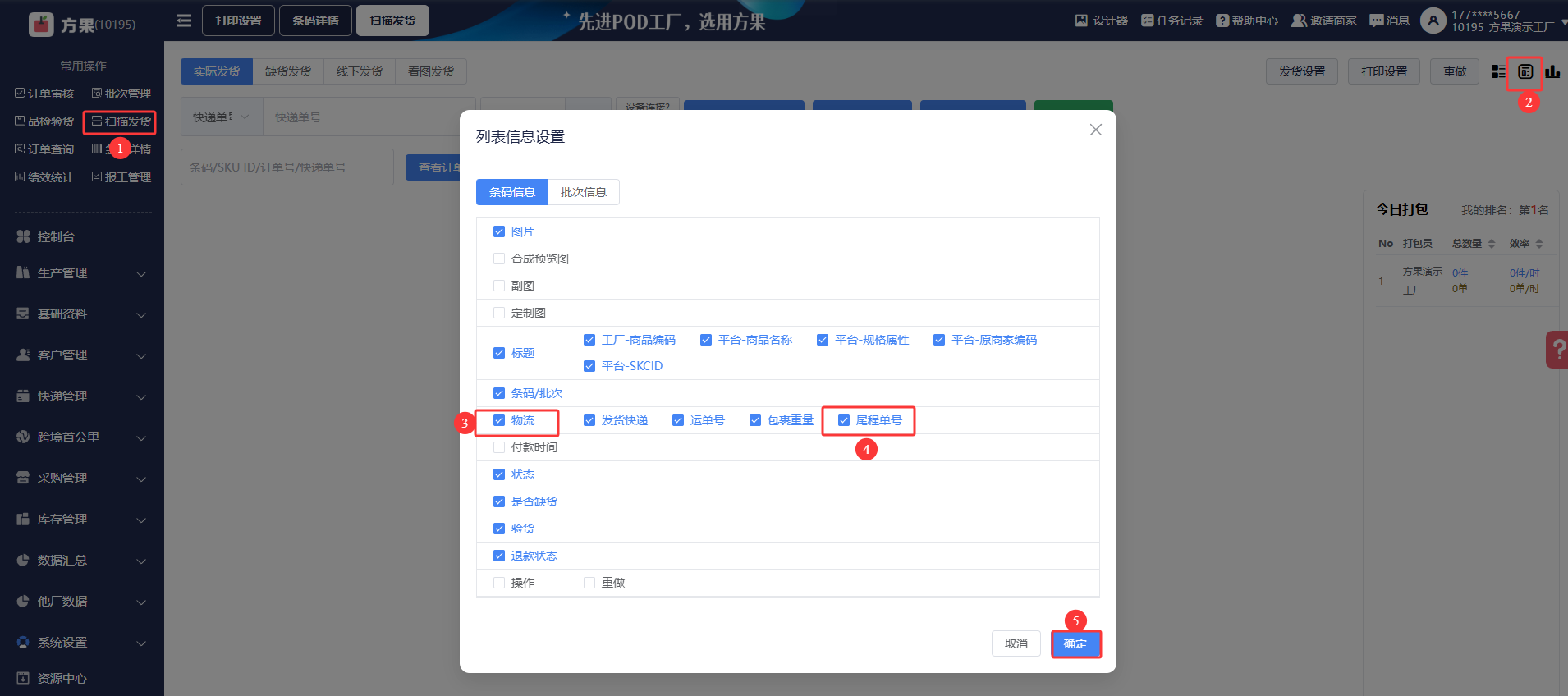Open 消息 messages in the top bar
This screenshot has width=1568, height=696.
coord(1389,21)
